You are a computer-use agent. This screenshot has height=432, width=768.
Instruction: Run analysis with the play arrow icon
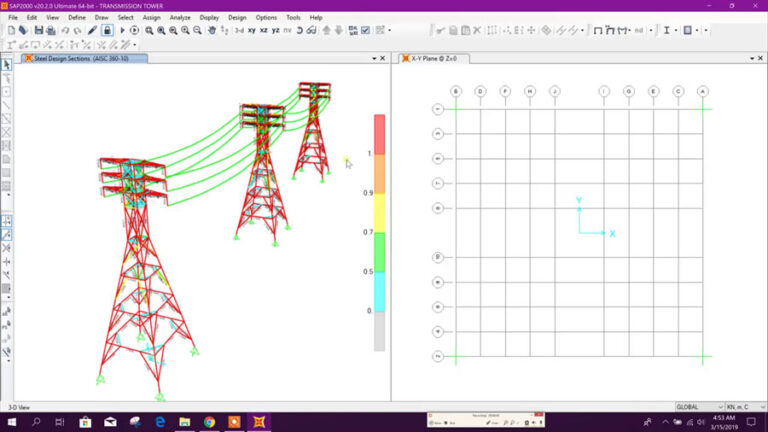click(x=123, y=30)
